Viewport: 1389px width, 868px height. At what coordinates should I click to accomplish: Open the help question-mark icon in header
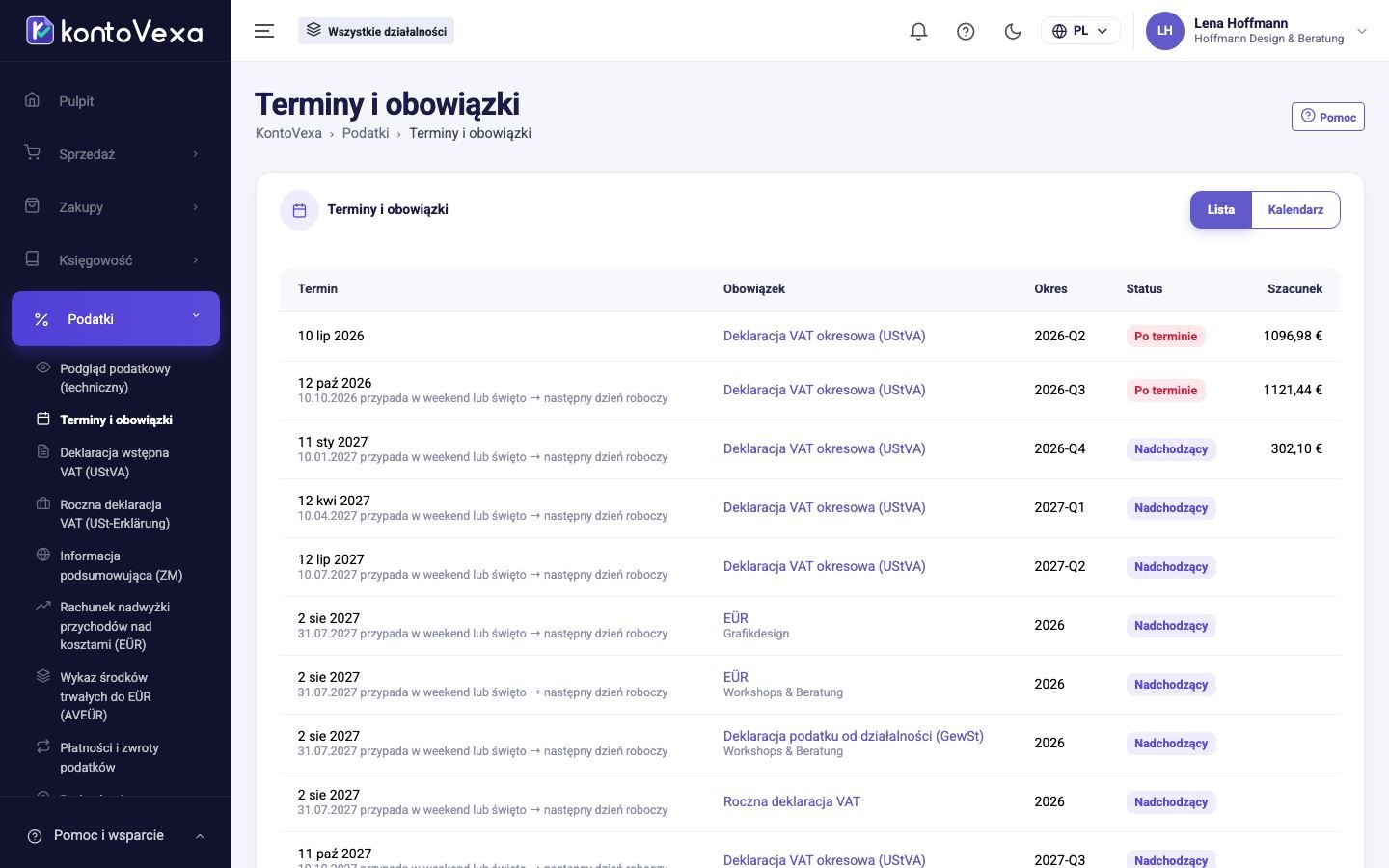click(966, 31)
